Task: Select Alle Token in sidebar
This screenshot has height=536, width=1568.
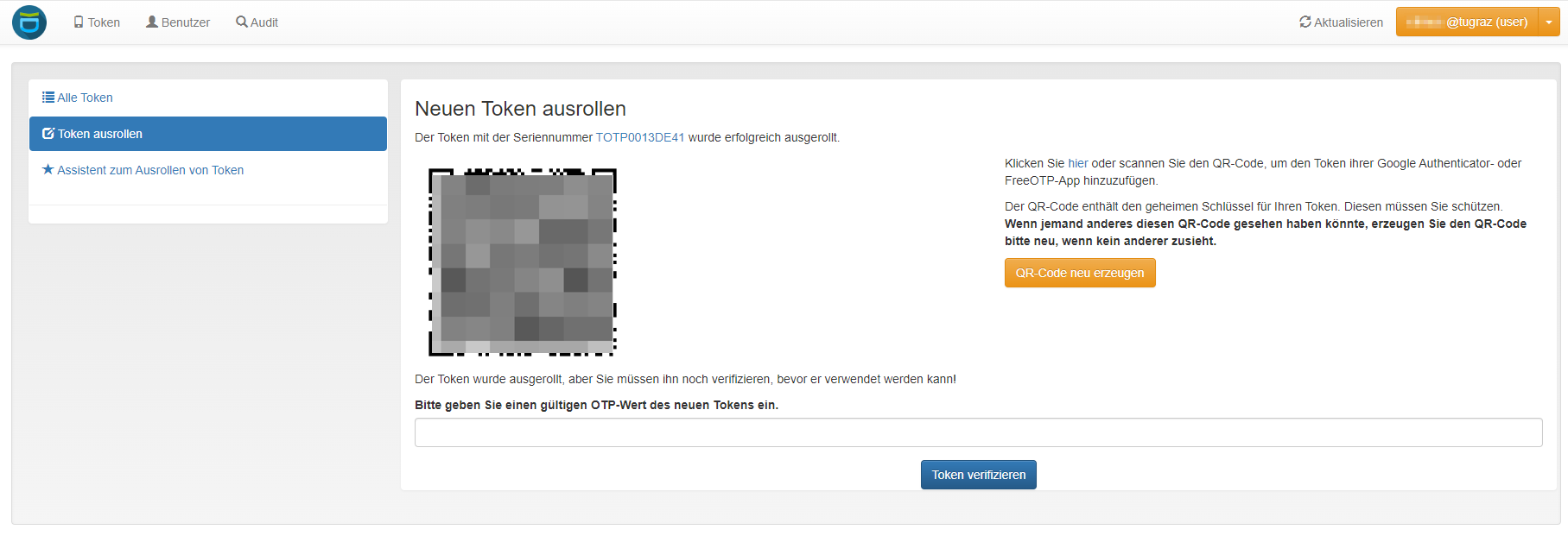Action: pos(208,98)
